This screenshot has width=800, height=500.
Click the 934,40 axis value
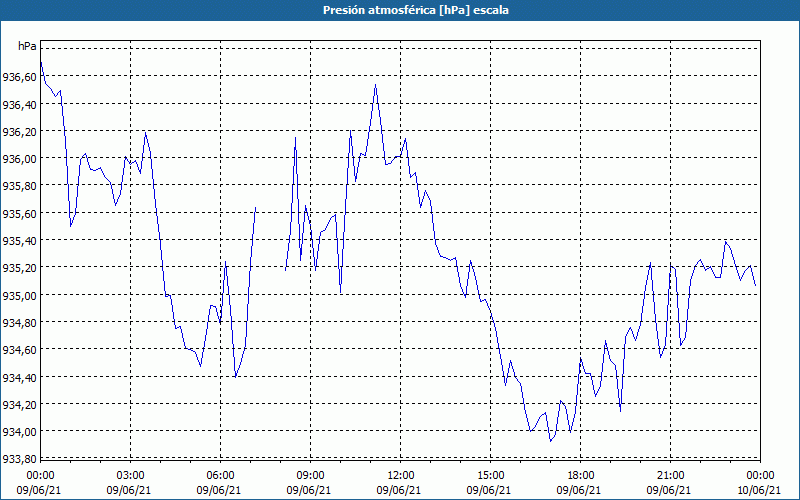[x=19, y=378]
